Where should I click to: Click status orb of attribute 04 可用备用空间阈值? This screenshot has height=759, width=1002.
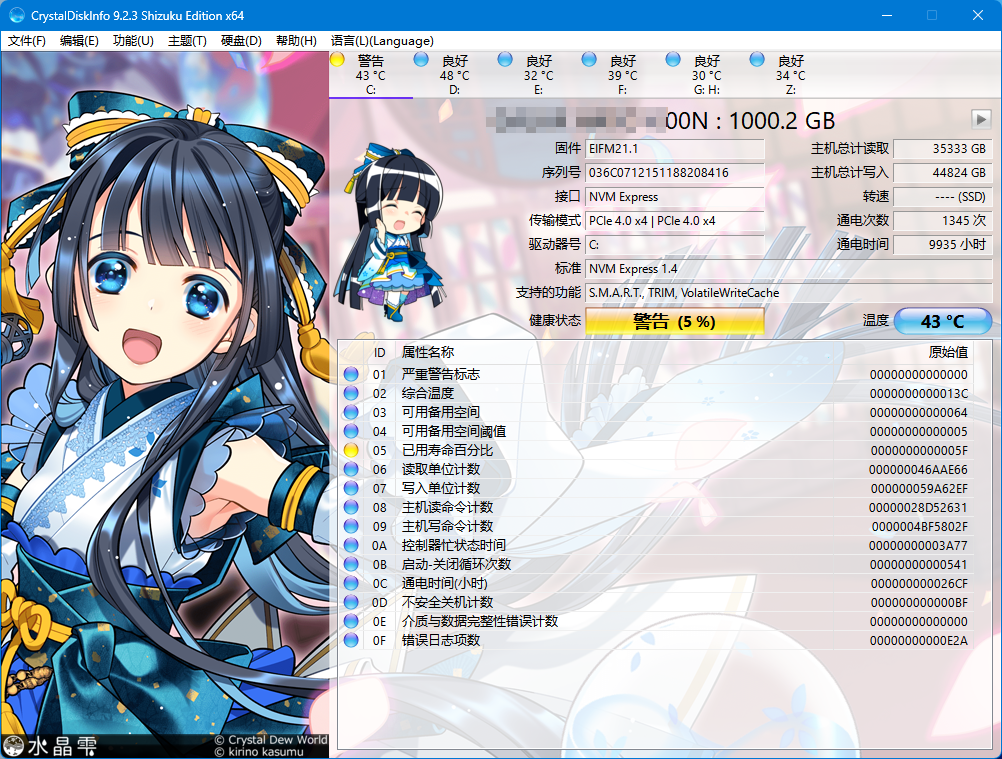351,431
